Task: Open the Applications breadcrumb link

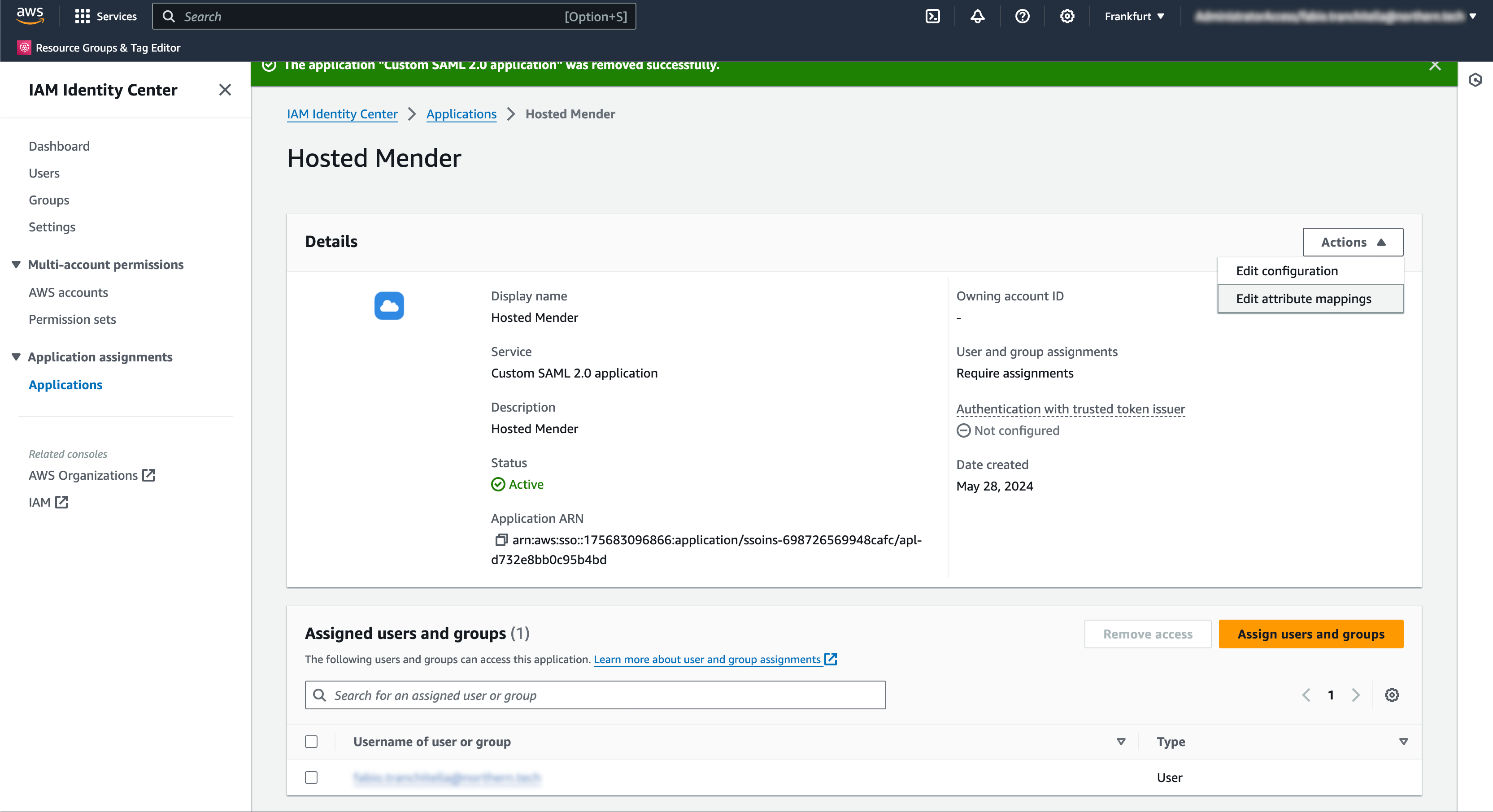Action: click(461, 114)
